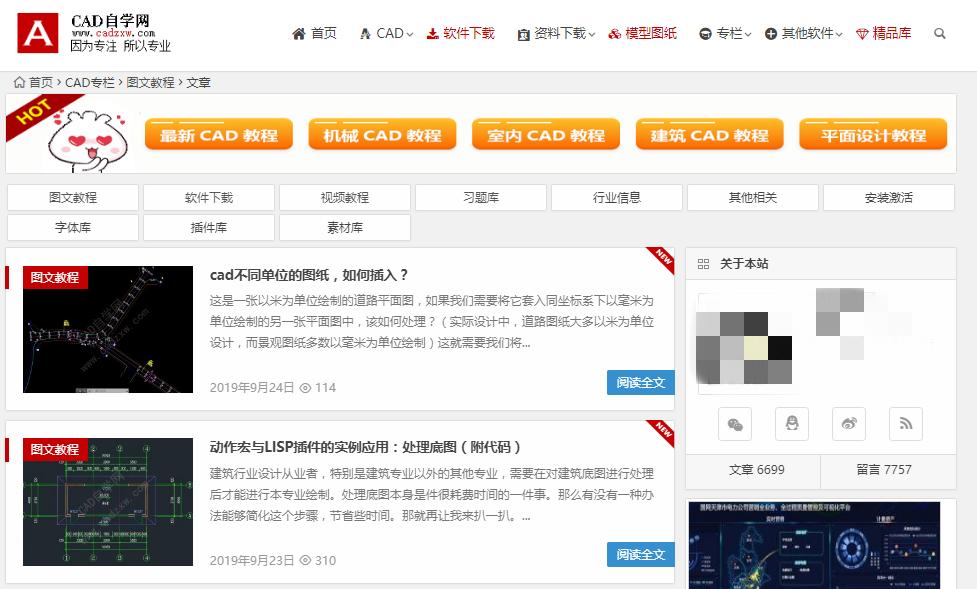This screenshot has width=977, height=589.
Task: Click the QQ icon under 关于本站
Action: pos(791,424)
